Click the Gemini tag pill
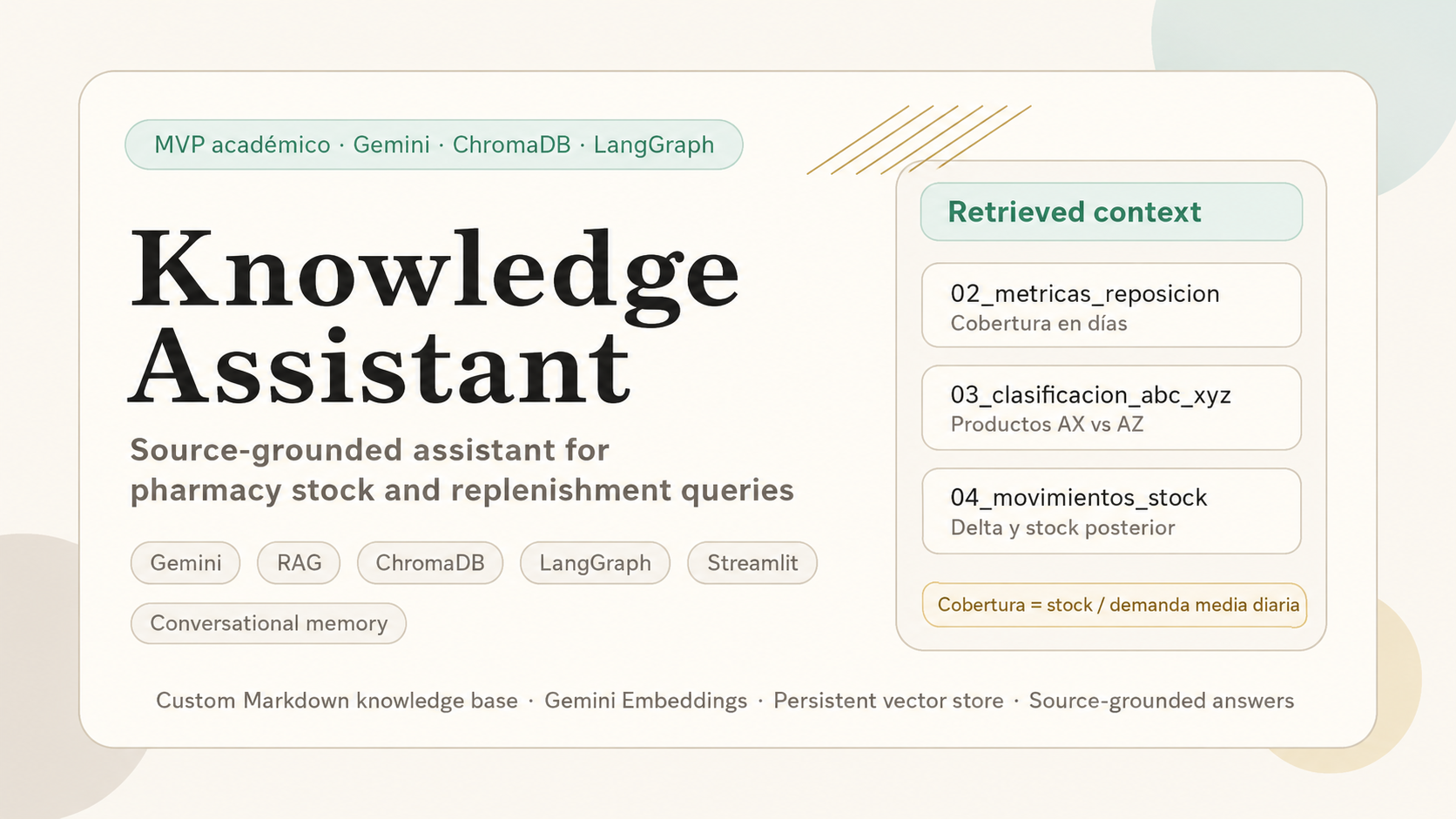 pyautogui.click(x=185, y=563)
